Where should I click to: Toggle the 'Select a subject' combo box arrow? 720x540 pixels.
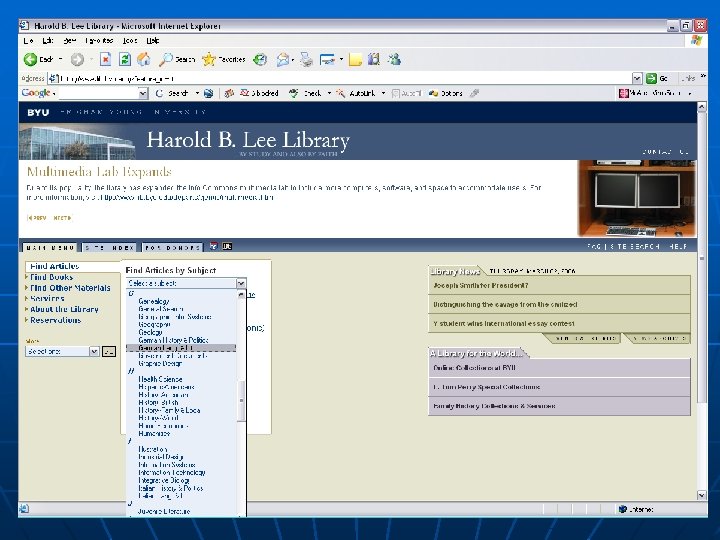(241, 283)
